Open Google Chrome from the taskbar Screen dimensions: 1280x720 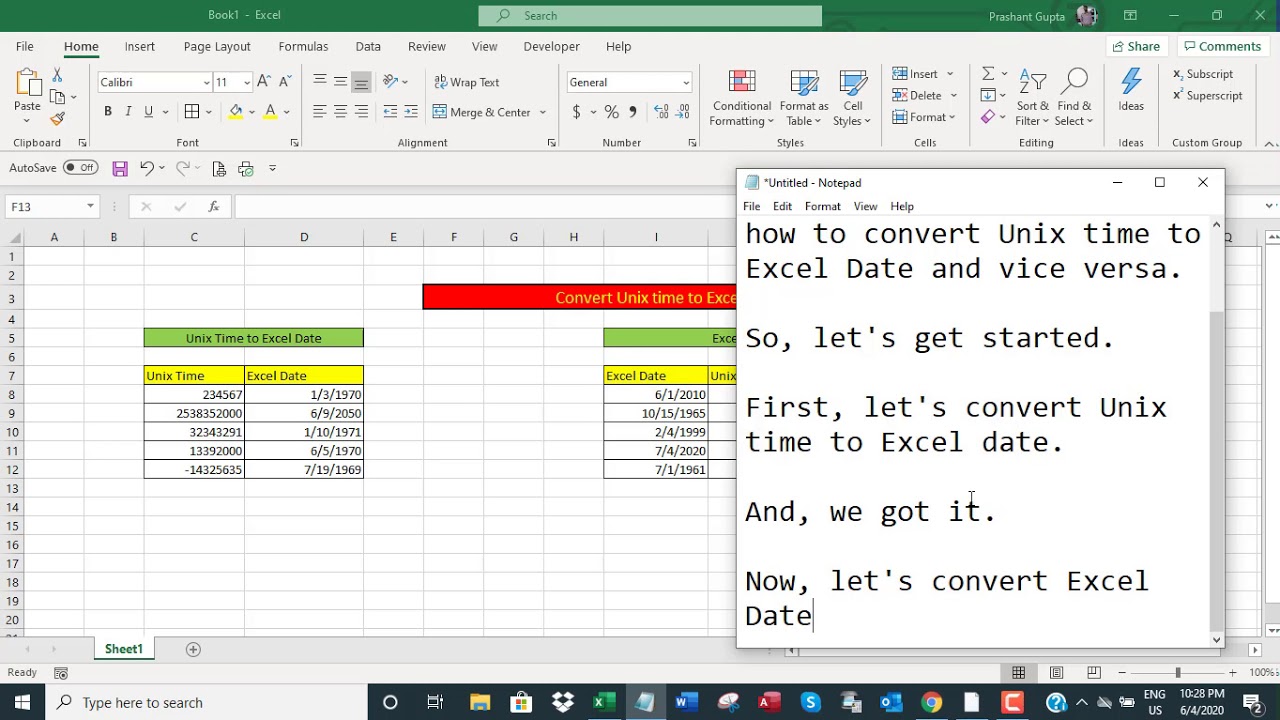coord(931,702)
